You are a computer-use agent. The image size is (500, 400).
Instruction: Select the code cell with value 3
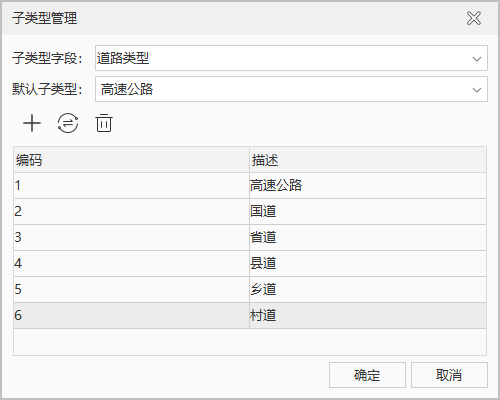point(131,237)
